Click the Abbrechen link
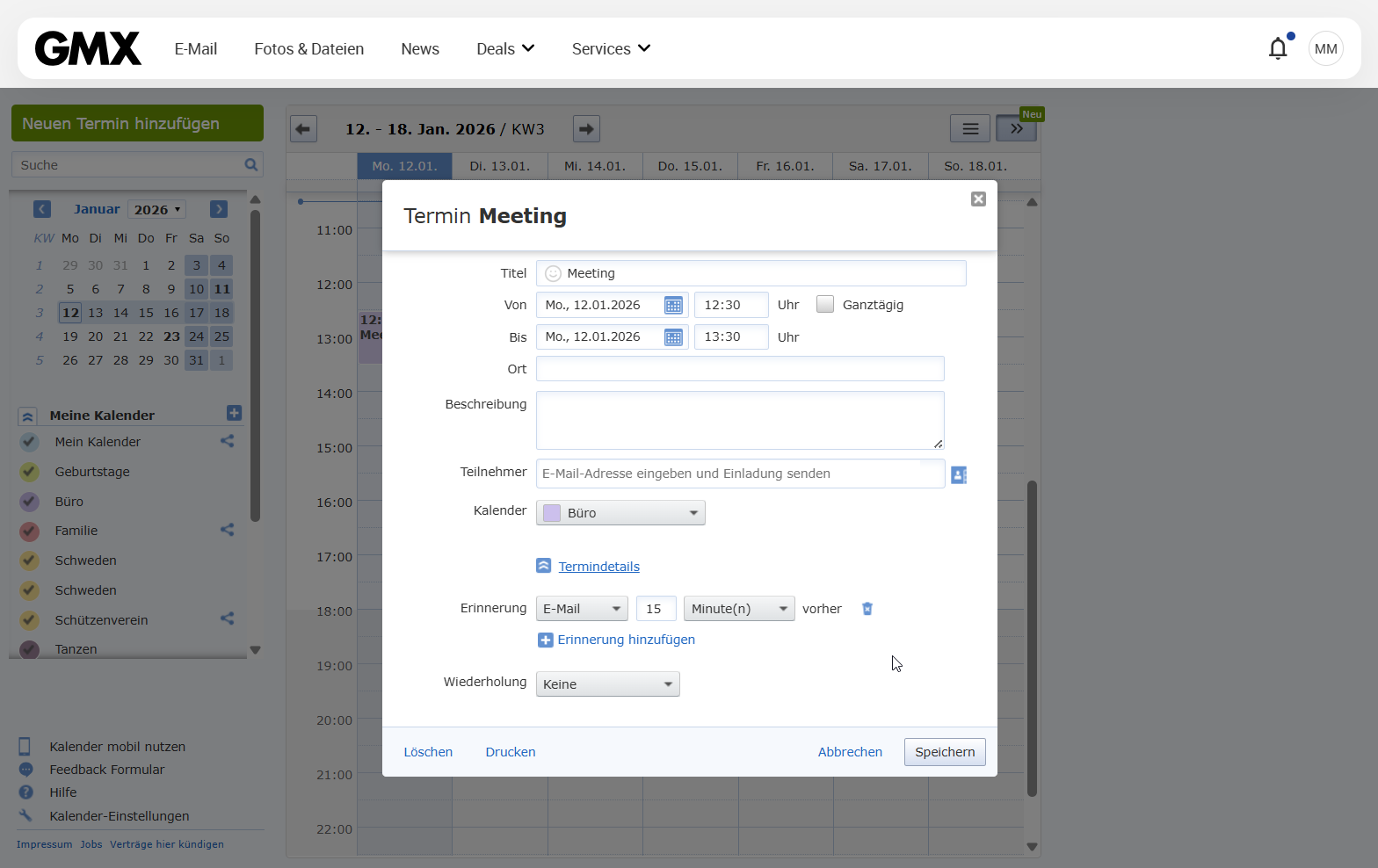Screen dimensions: 1378x868 pos(850,752)
